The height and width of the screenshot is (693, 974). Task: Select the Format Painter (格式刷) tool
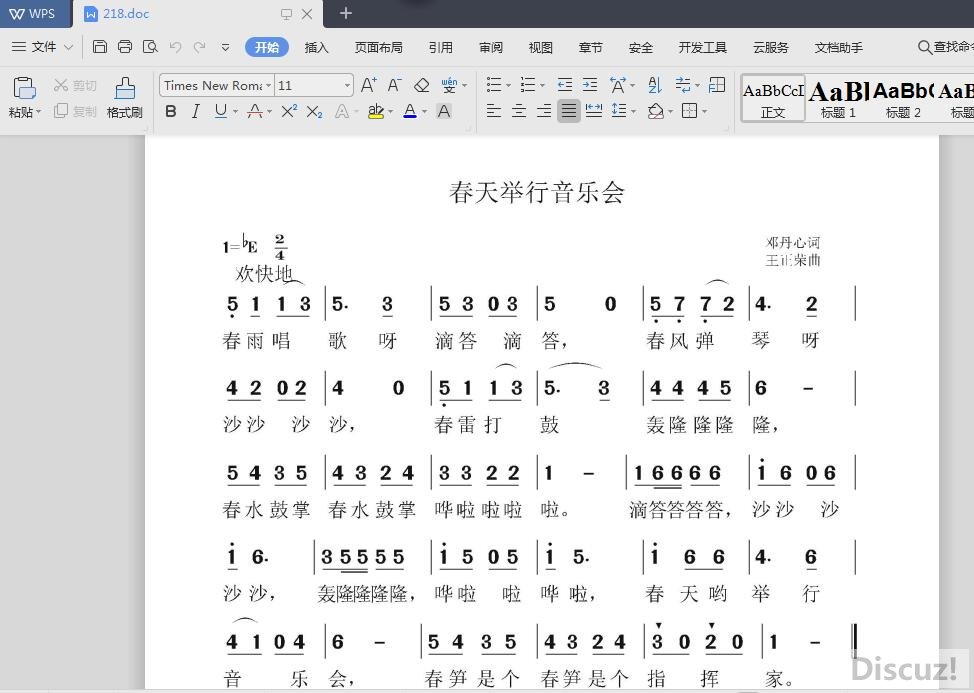coord(125,97)
